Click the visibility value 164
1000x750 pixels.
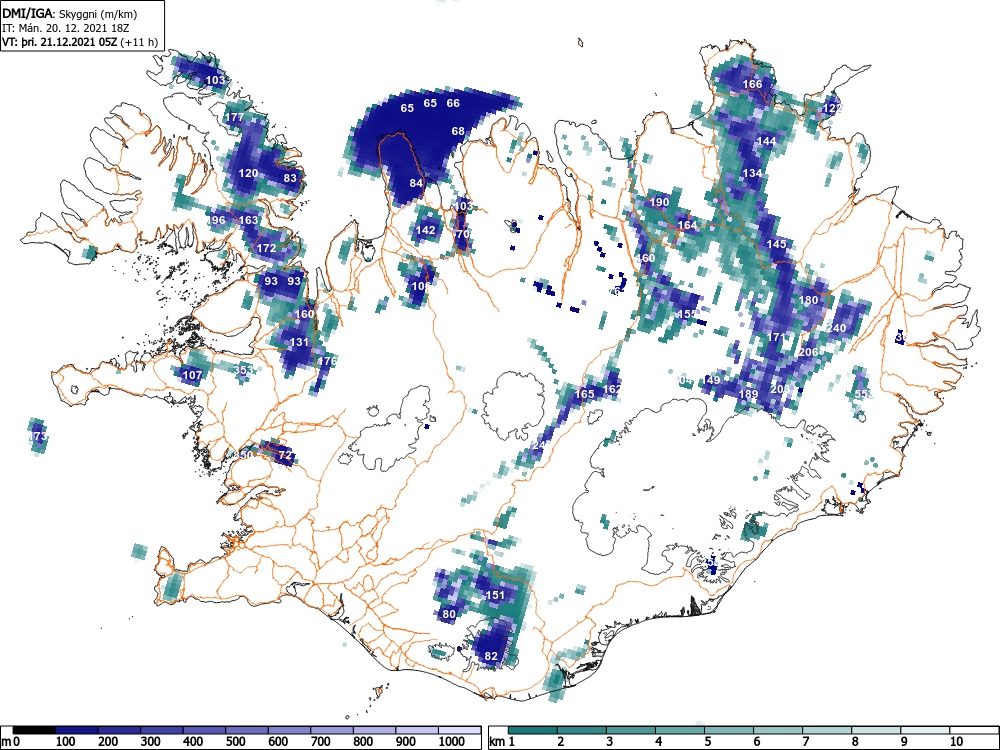(688, 225)
